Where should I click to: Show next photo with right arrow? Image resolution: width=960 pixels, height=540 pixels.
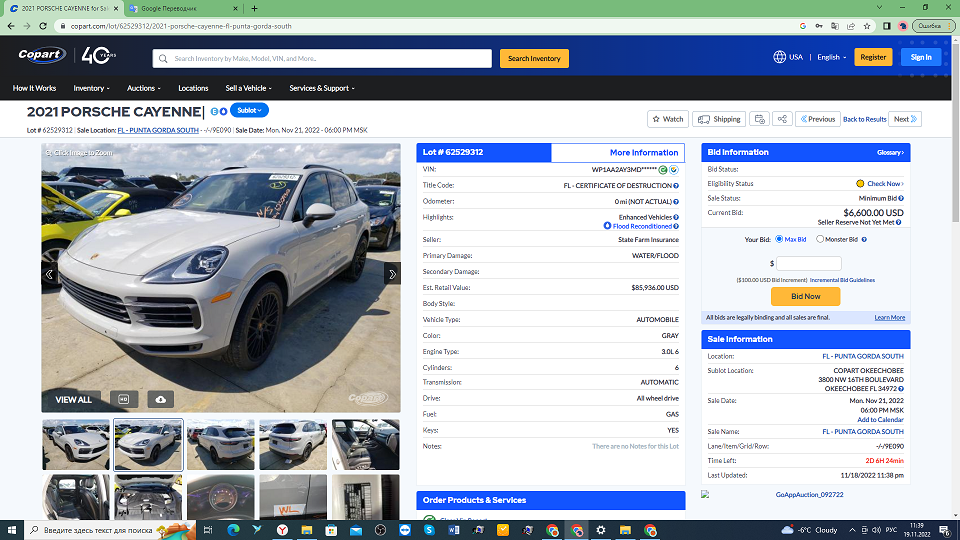[392, 274]
